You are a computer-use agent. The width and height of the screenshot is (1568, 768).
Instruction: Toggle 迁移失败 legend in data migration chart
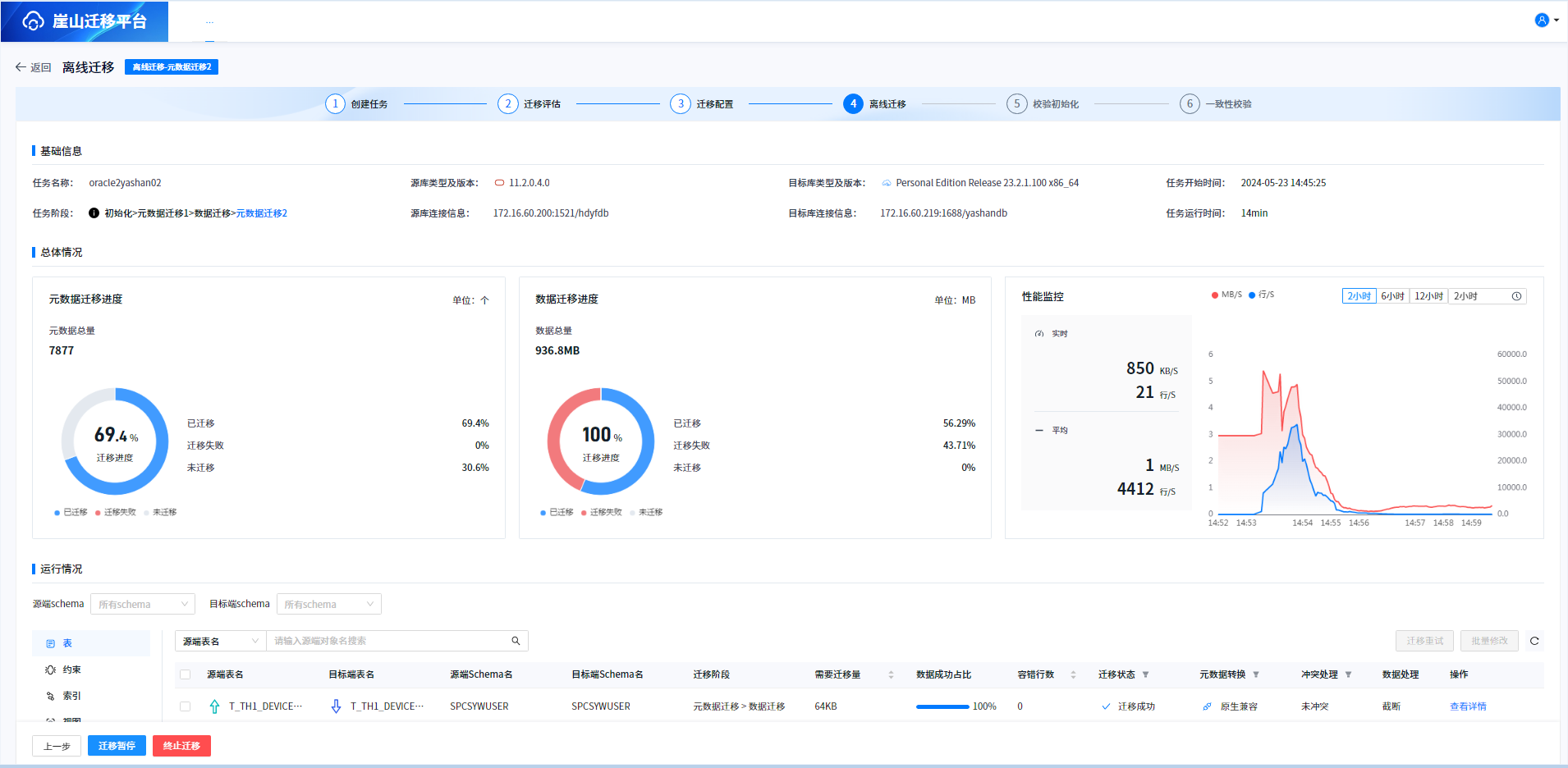pos(602,512)
